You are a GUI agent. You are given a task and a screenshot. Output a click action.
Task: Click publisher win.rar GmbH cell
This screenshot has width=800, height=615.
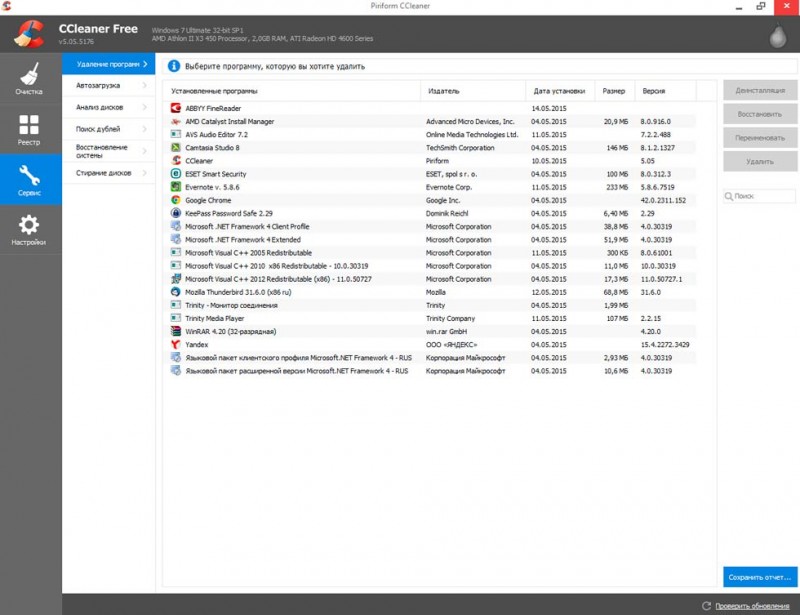click(x=446, y=331)
